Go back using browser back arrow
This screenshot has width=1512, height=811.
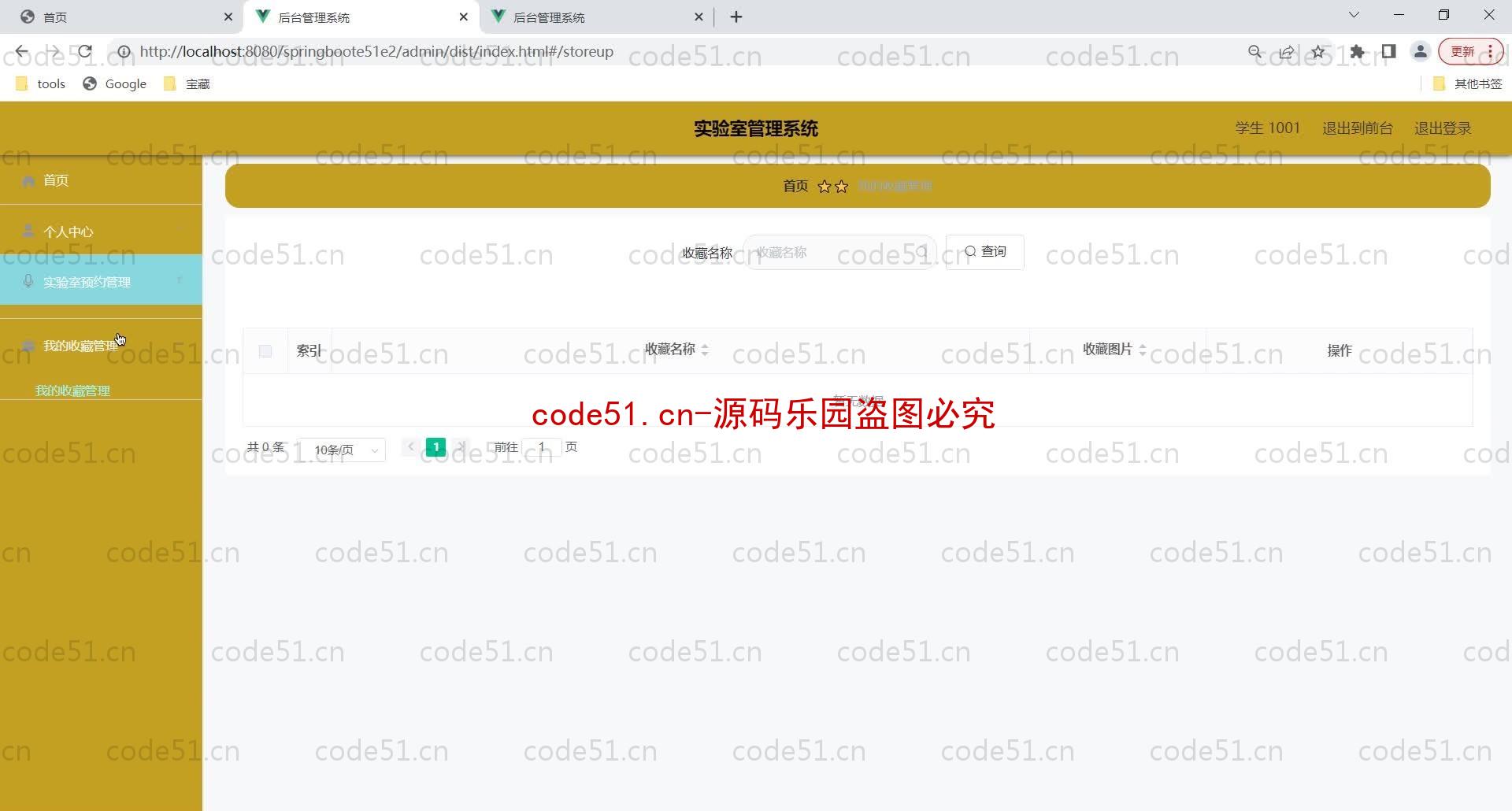(21, 52)
